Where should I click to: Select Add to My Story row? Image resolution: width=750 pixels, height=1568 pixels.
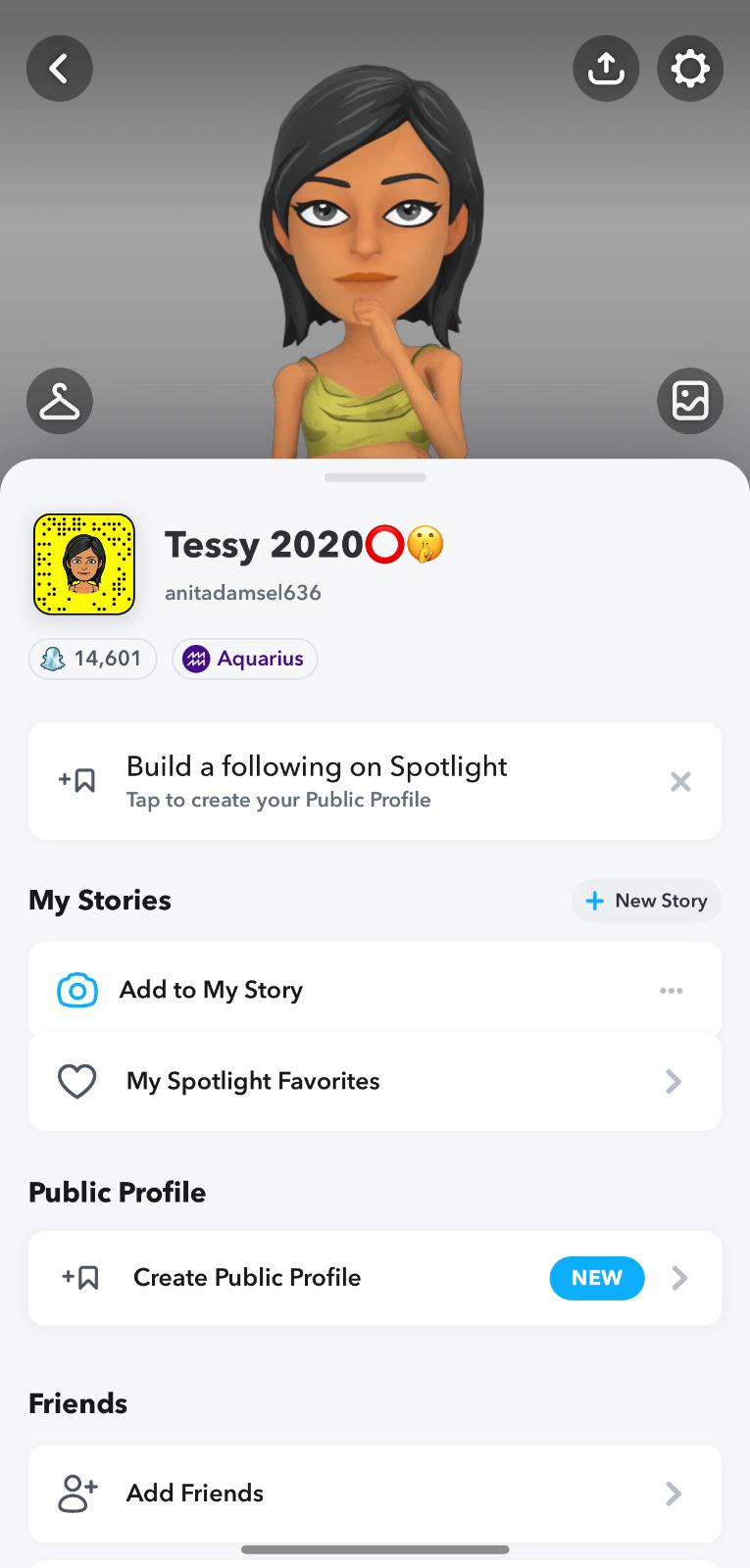(294, 990)
